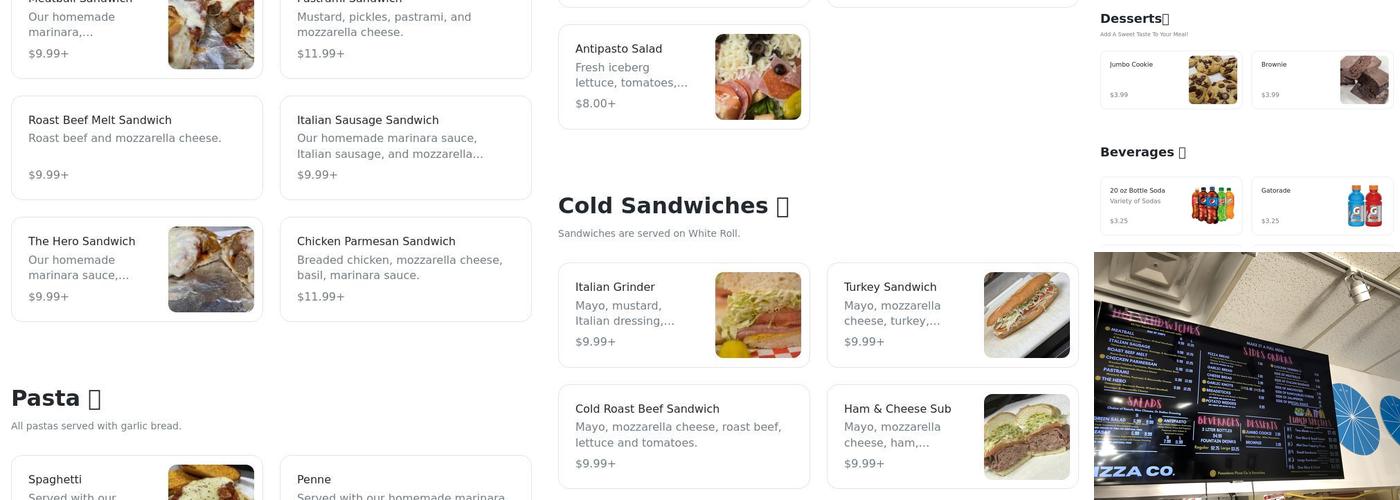Screen dimensions: 1400x500
Task: Click the emoji icon next to Pasta heading
Action: [95, 399]
